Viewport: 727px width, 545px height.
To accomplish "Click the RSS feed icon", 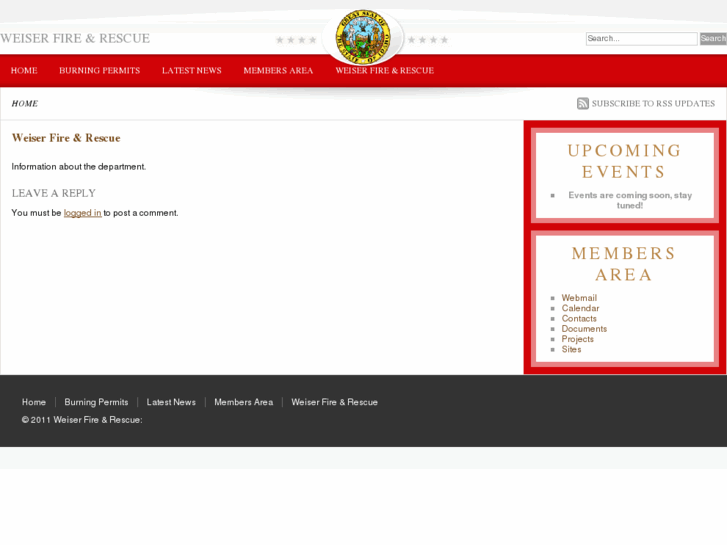I will 582,103.
